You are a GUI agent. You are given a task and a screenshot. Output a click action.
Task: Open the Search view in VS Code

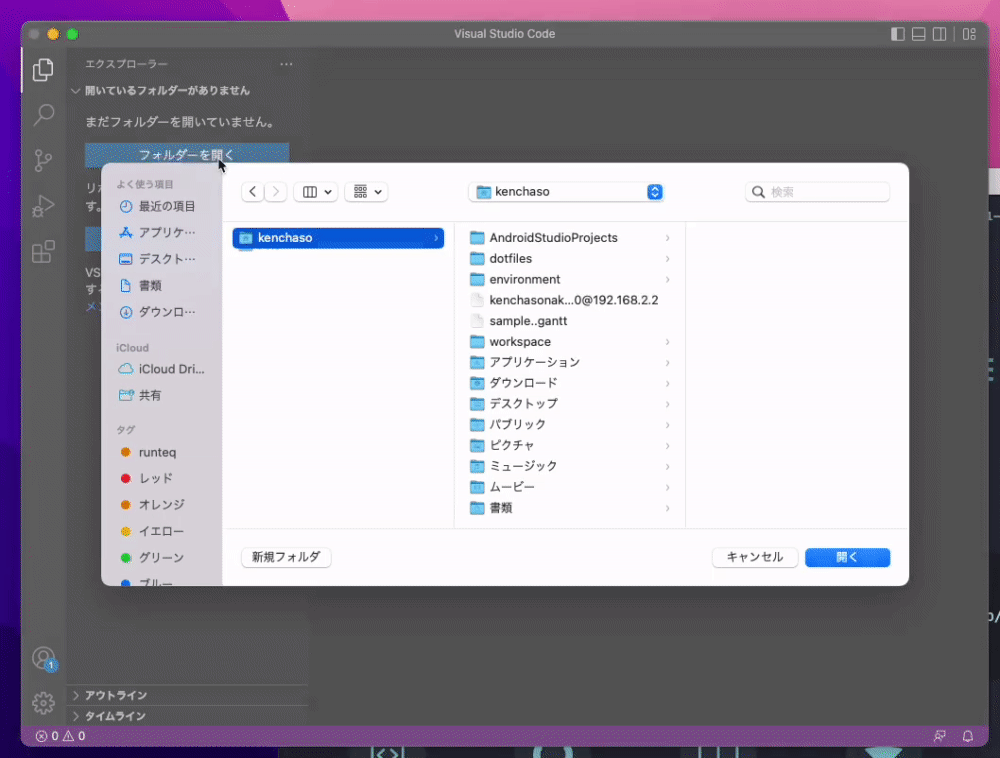43,115
